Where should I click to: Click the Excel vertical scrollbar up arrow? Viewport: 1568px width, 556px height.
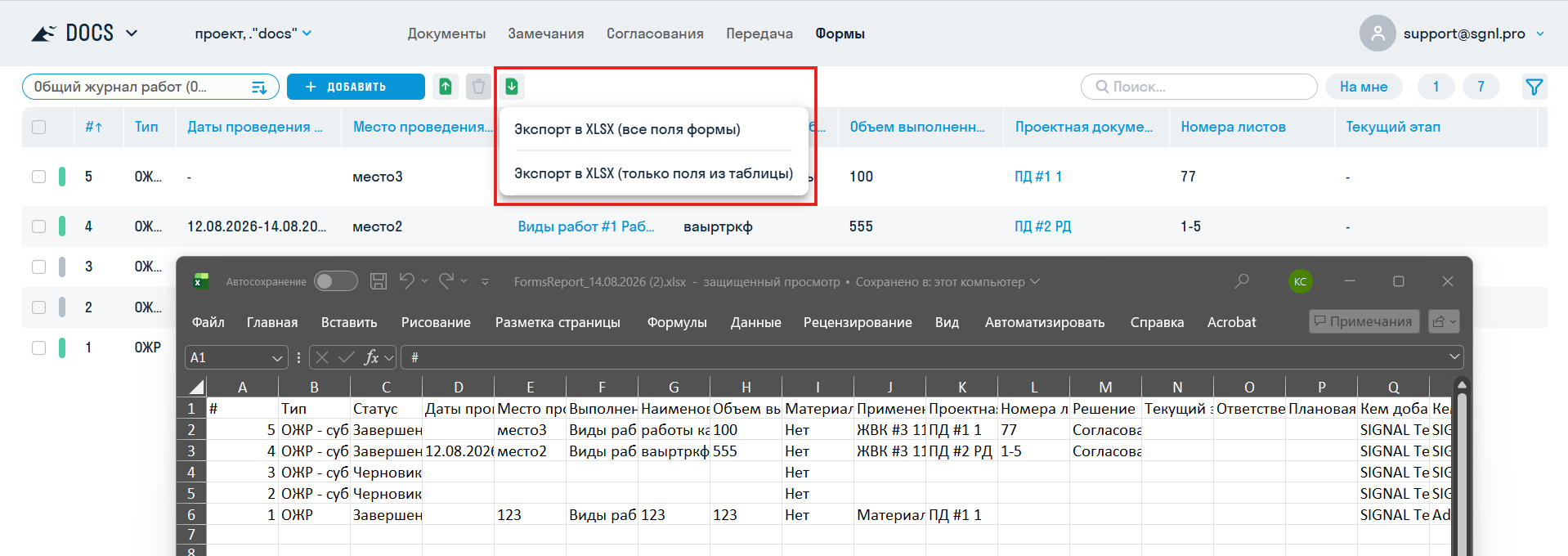click(1462, 384)
